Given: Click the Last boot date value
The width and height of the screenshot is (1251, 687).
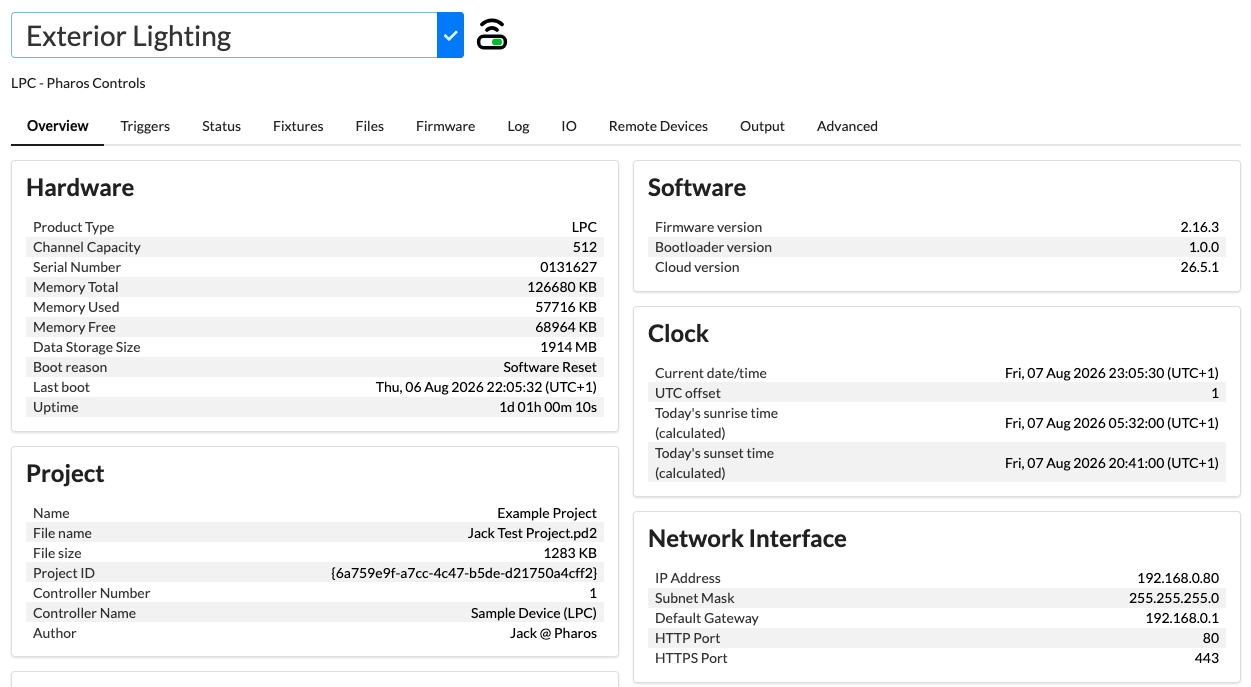Looking at the screenshot, I should pos(486,387).
